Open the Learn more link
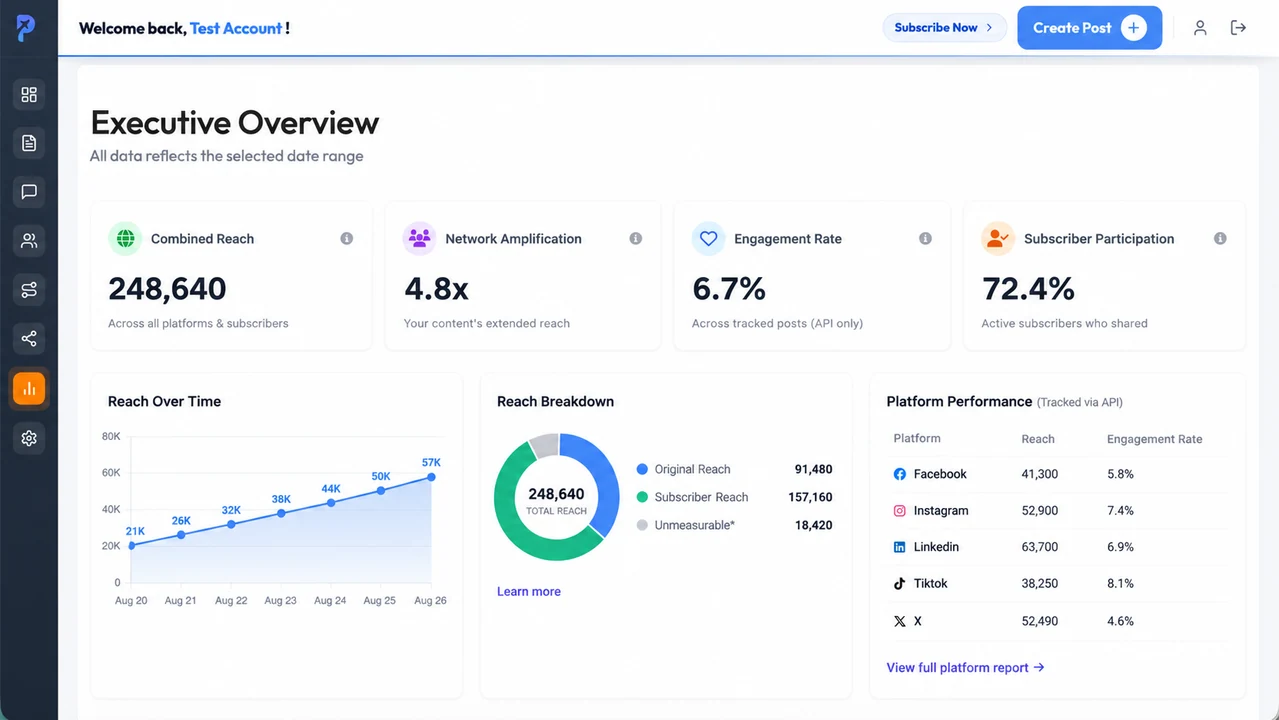Image resolution: width=1279 pixels, height=720 pixels. tap(529, 591)
